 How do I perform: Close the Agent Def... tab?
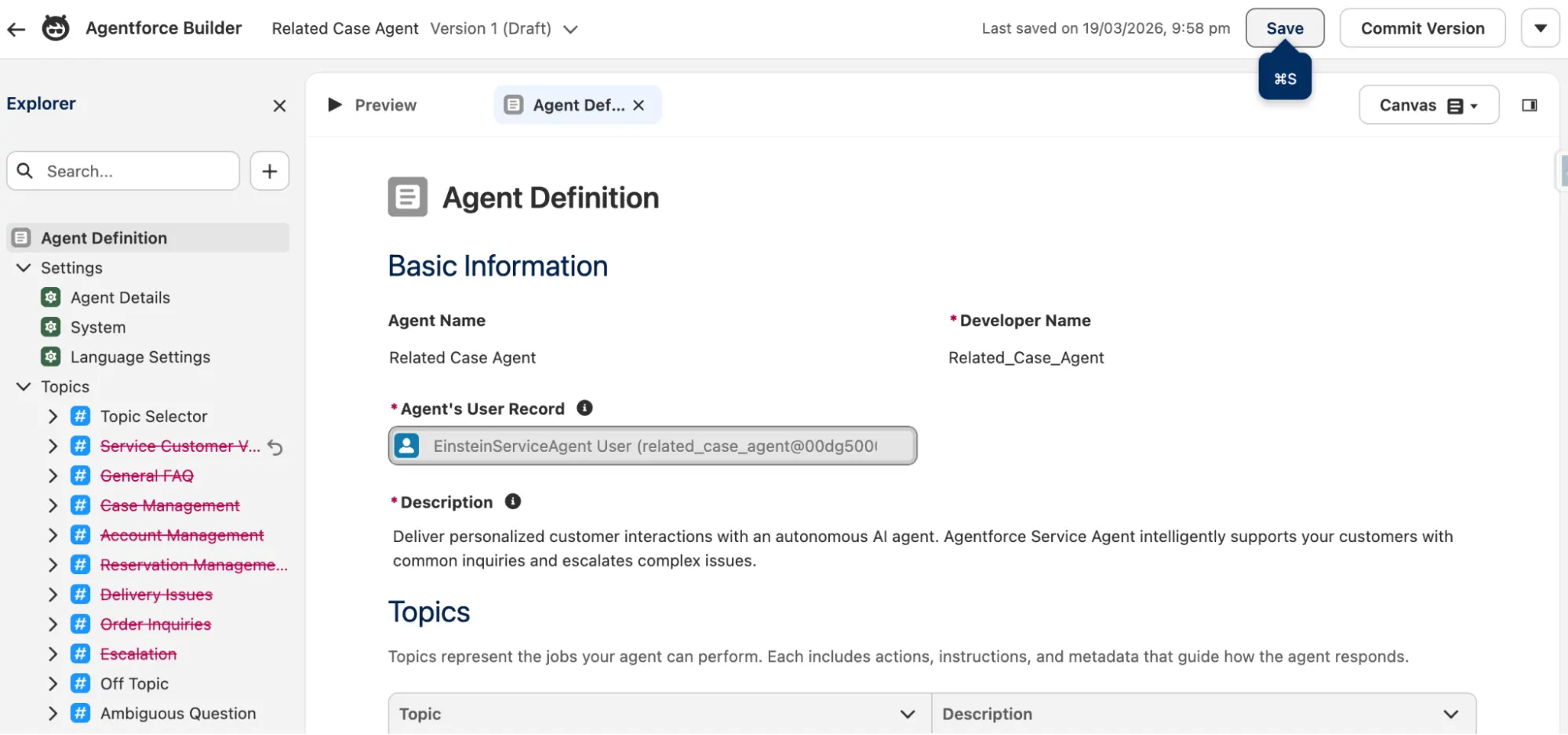639,105
